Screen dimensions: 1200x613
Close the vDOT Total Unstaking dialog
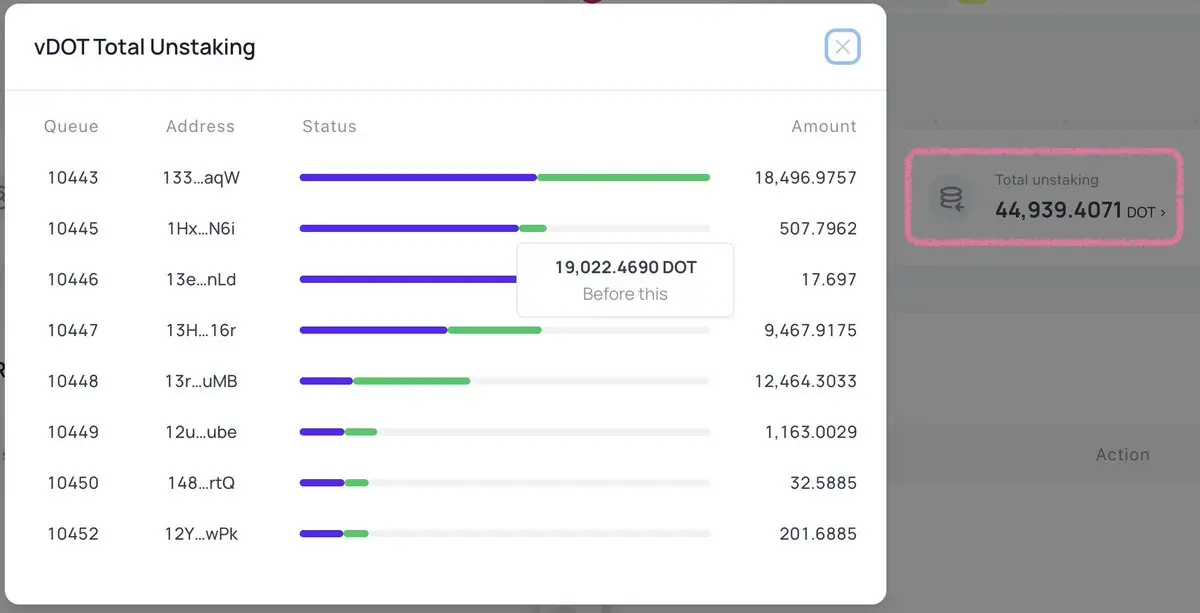point(842,47)
